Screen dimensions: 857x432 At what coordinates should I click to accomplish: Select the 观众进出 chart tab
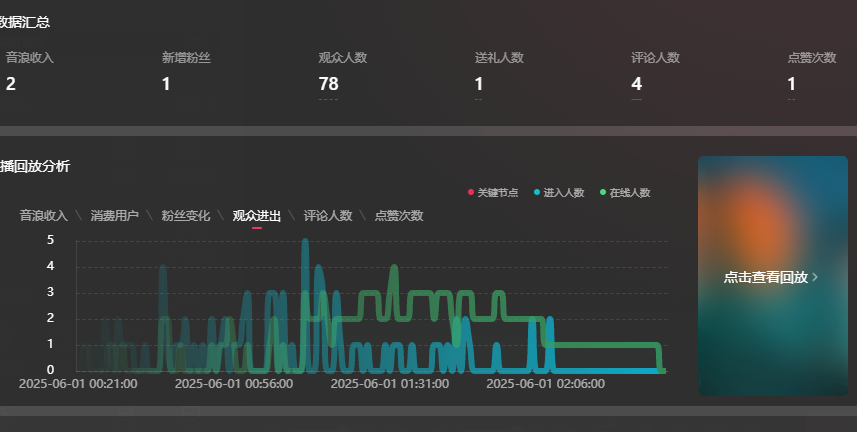tap(257, 215)
